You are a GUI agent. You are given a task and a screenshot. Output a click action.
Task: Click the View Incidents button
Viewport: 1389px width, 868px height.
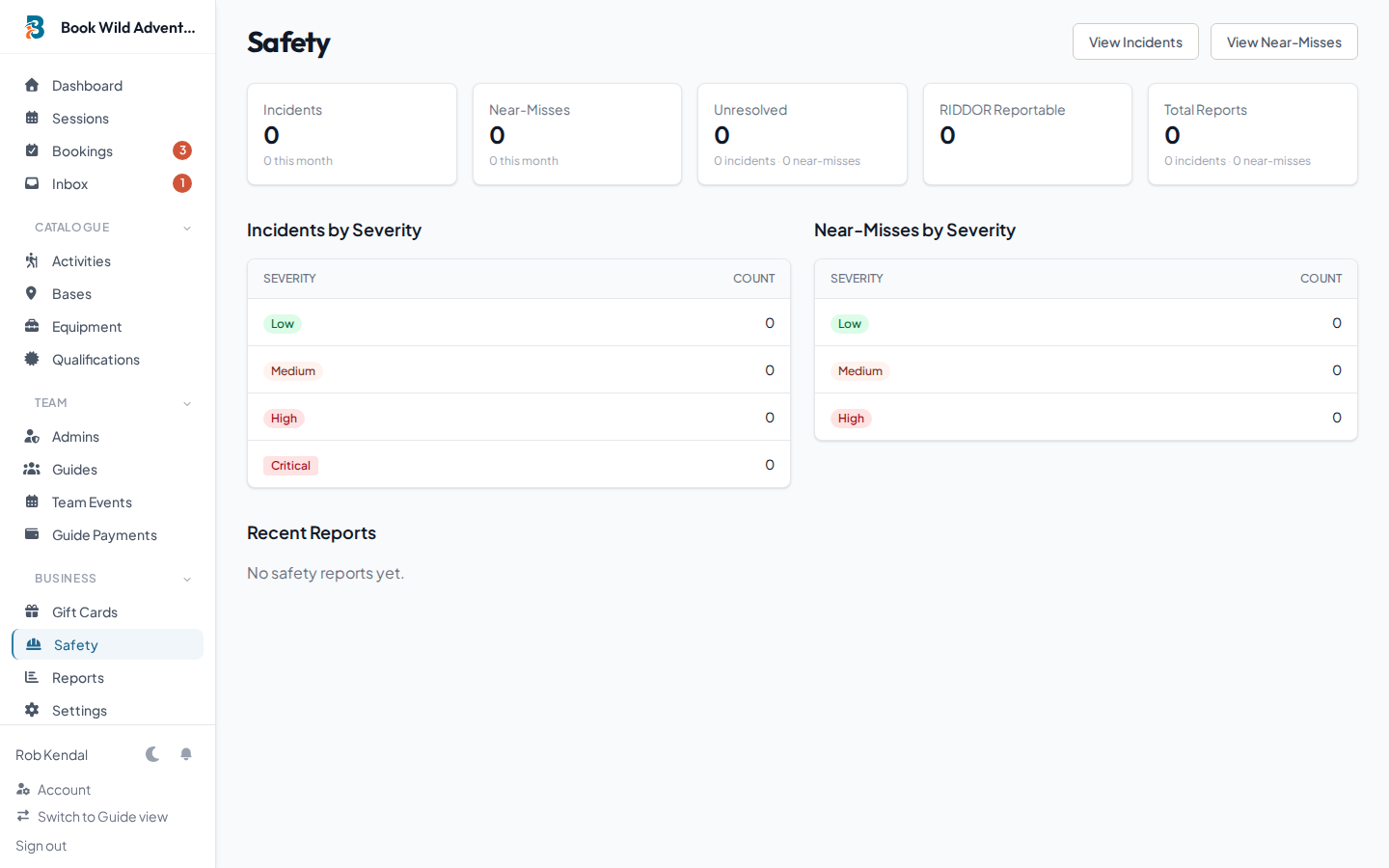[x=1135, y=41]
